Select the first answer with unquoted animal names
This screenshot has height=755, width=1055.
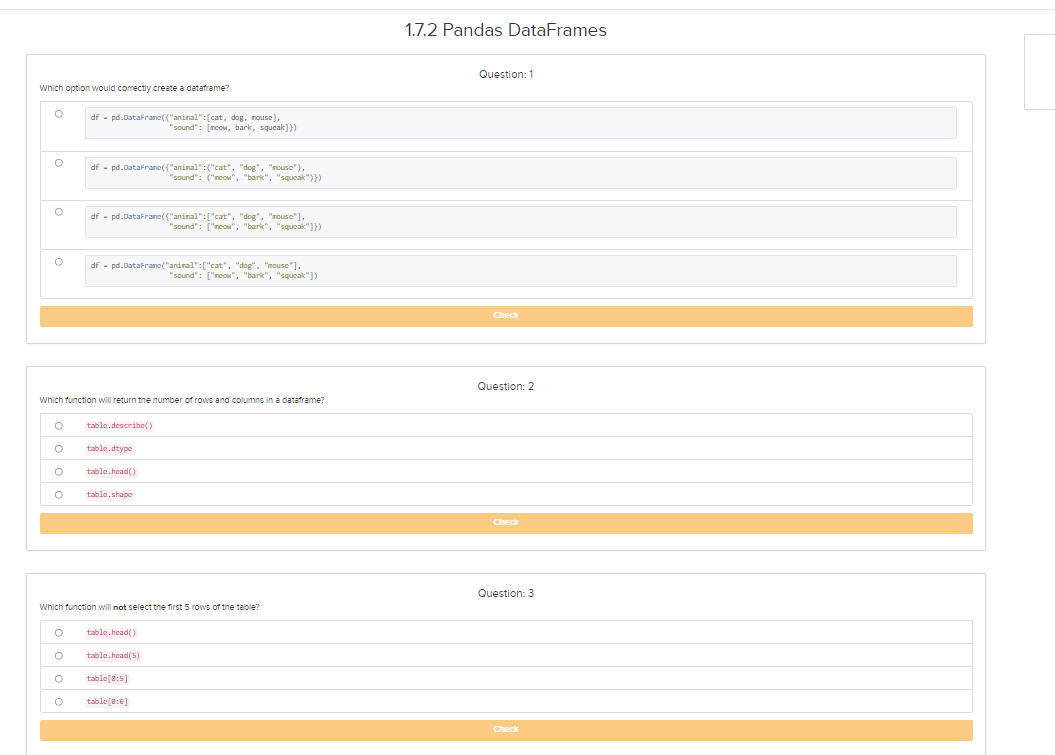click(x=58, y=115)
